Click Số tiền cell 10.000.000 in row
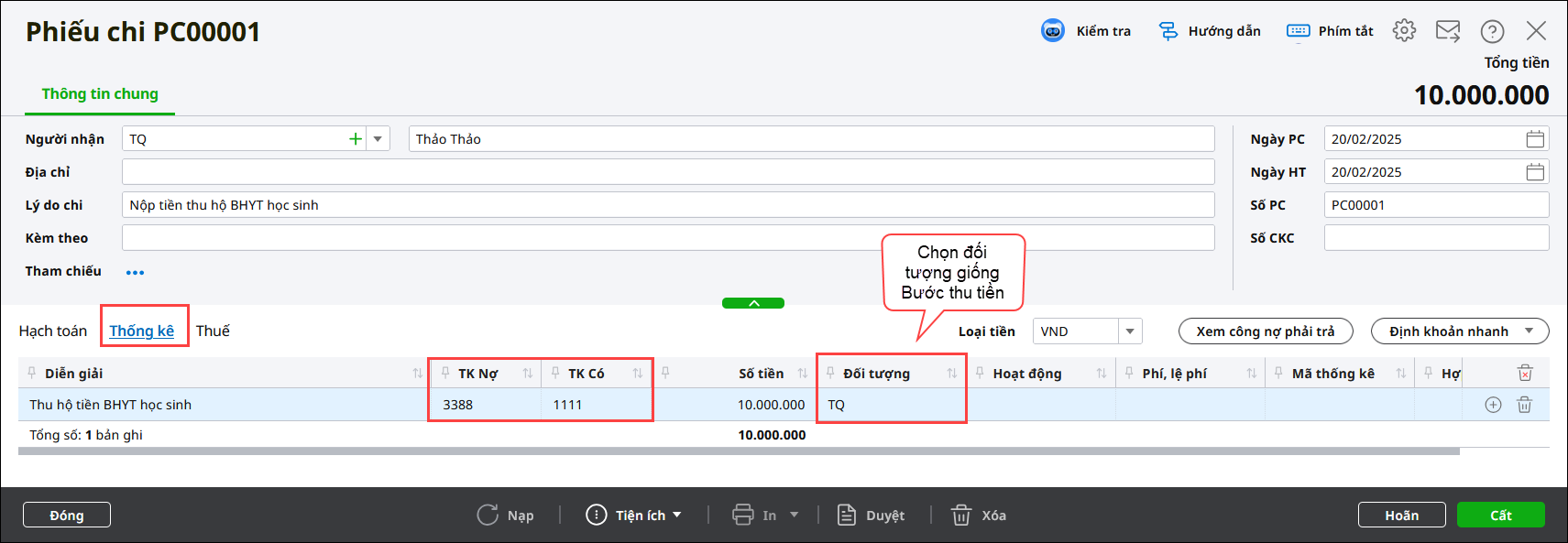Viewport: 1568px width, 543px height. pyautogui.click(x=735, y=405)
